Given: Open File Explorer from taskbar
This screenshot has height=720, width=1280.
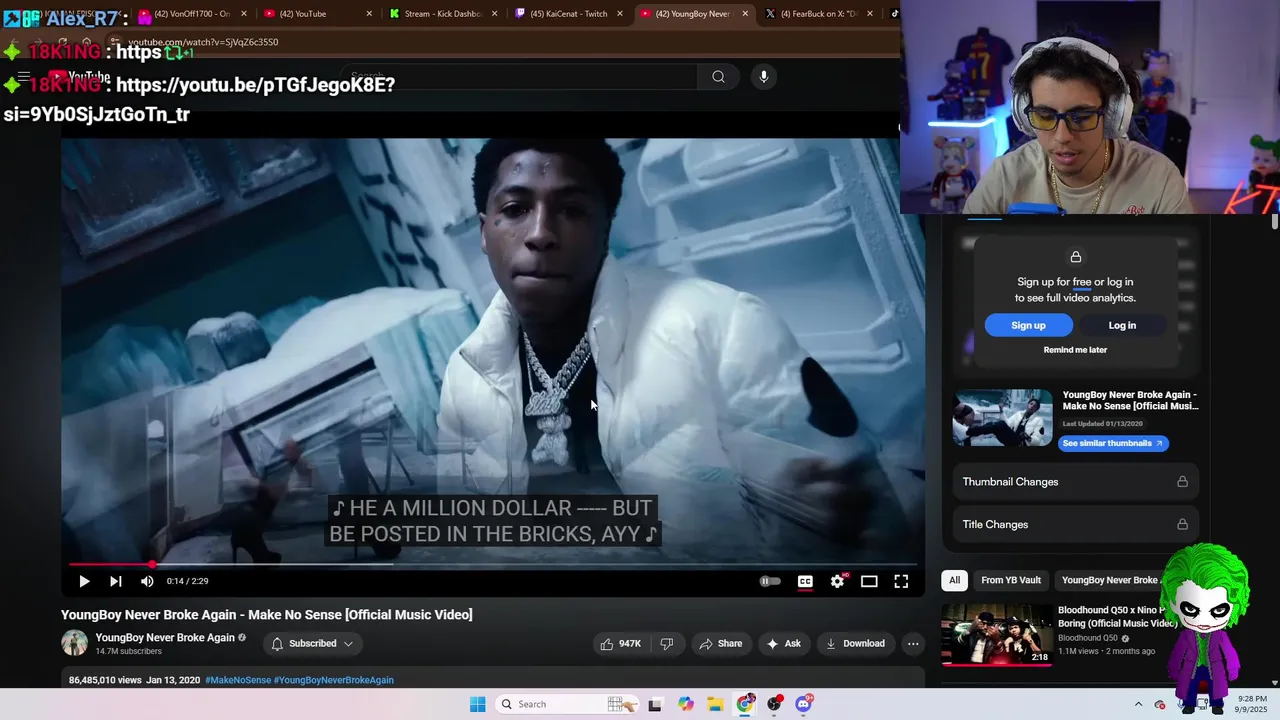Looking at the screenshot, I should click(x=715, y=704).
